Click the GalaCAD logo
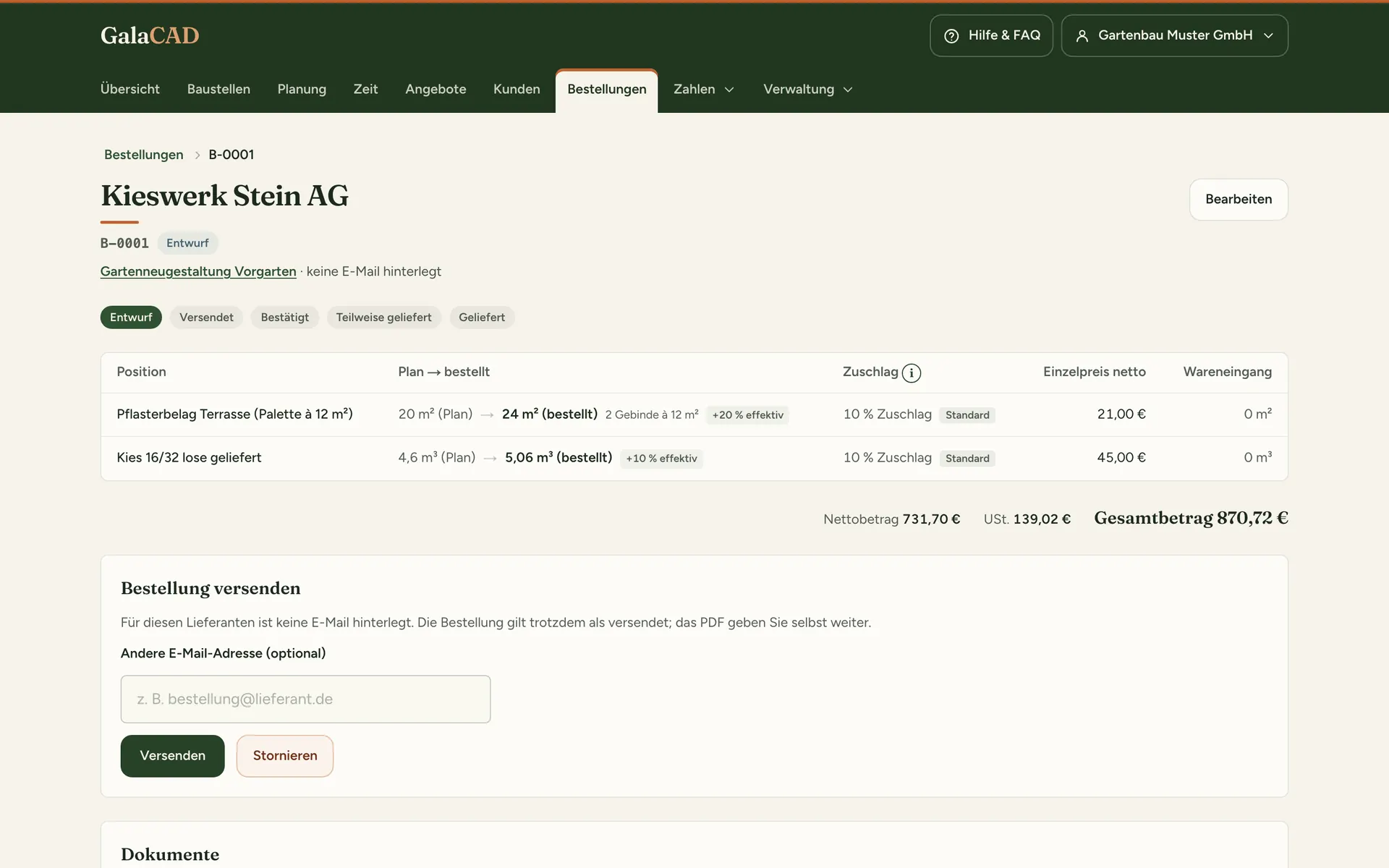The width and height of the screenshot is (1389, 868). coord(150,35)
